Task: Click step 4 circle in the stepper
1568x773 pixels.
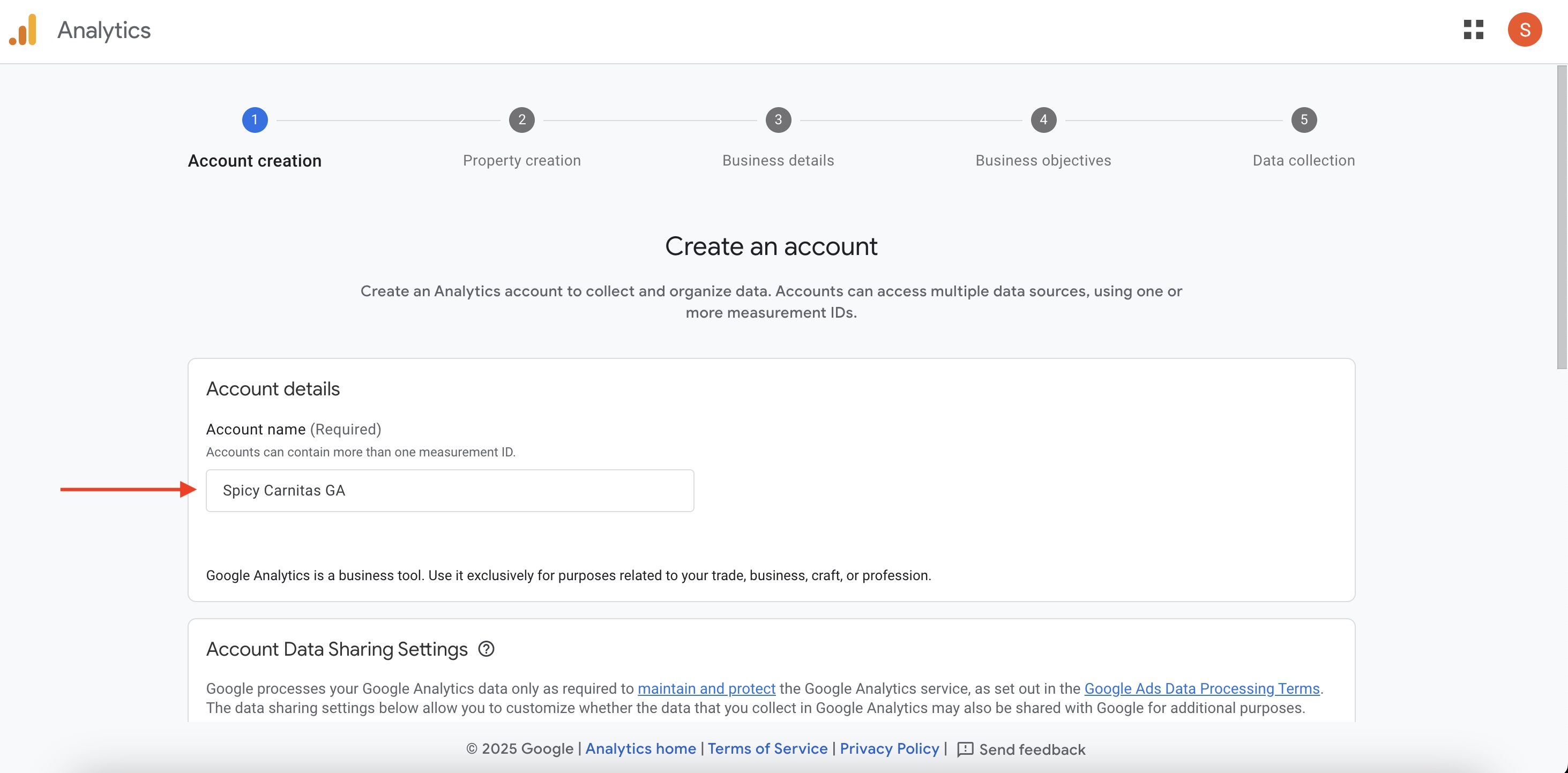Action: click(1043, 120)
